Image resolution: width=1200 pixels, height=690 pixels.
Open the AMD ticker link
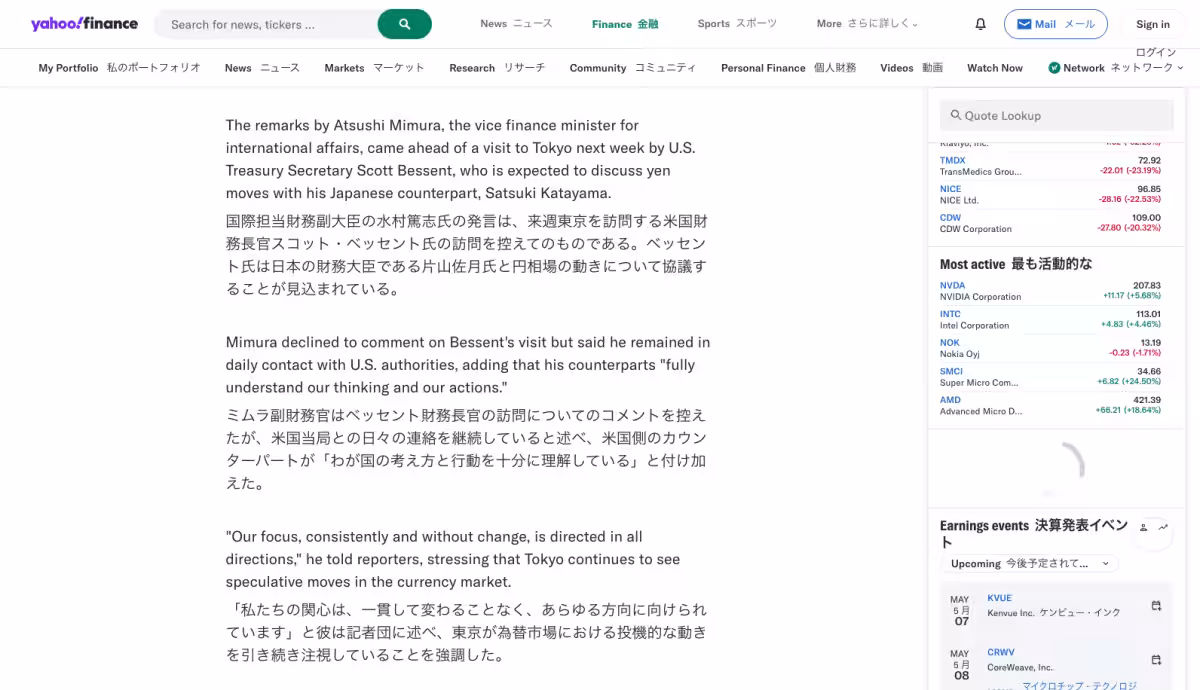tap(950, 399)
